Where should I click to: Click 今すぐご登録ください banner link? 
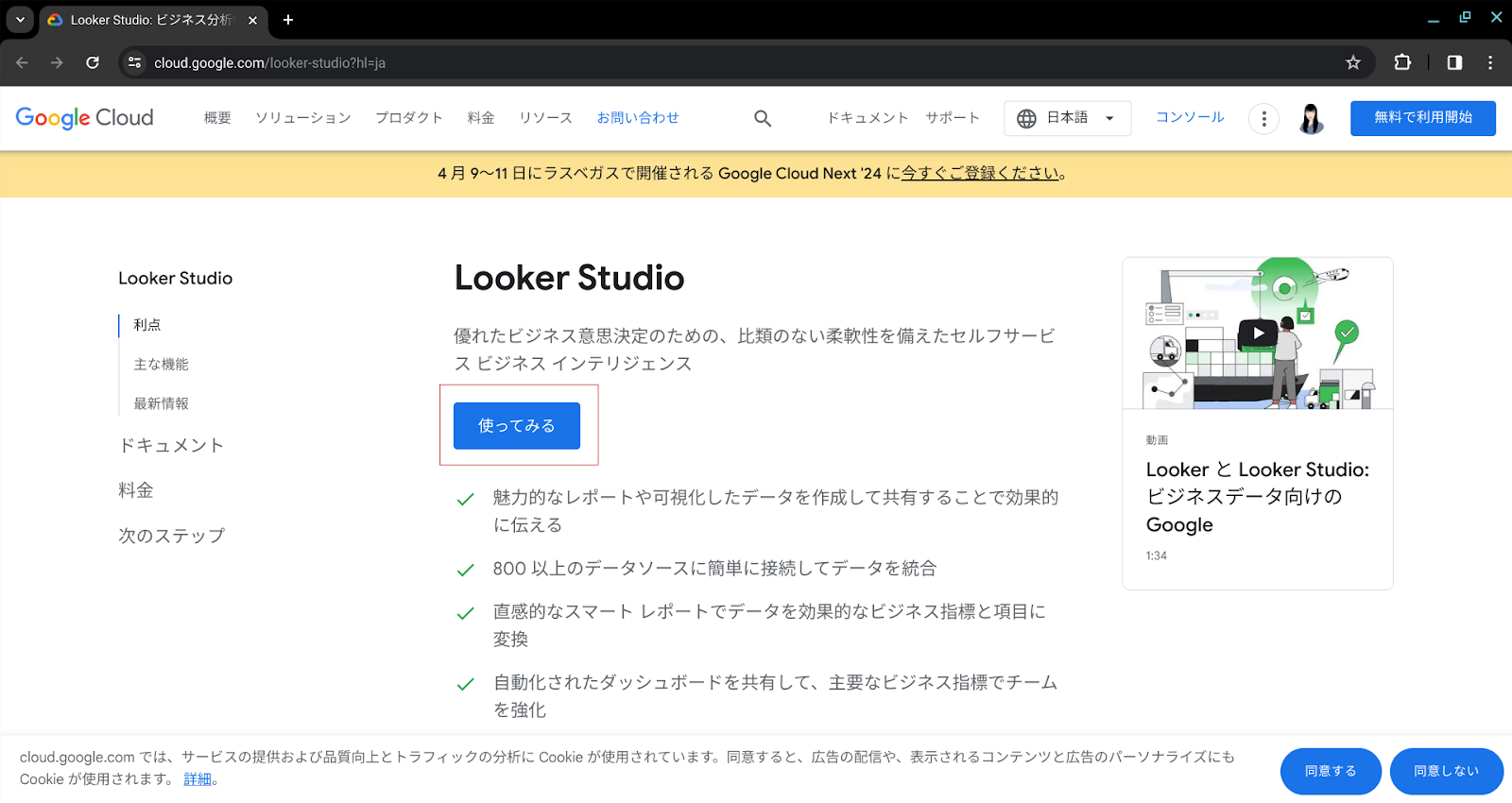980,173
